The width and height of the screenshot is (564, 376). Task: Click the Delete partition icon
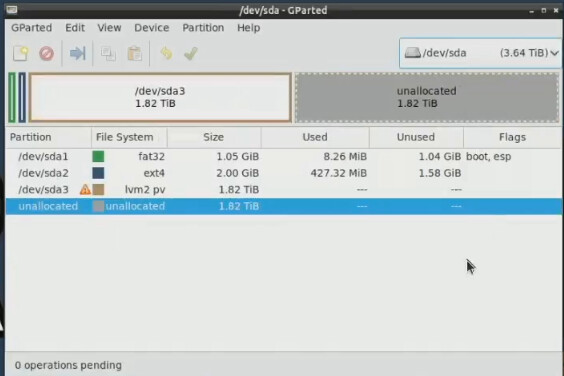(x=47, y=54)
